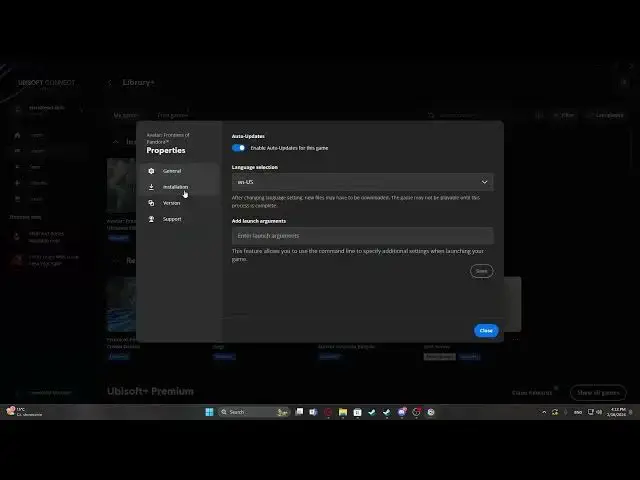Viewport: 640px width, 480px height.
Task: Select My games tab in the library
Action: coord(126,116)
